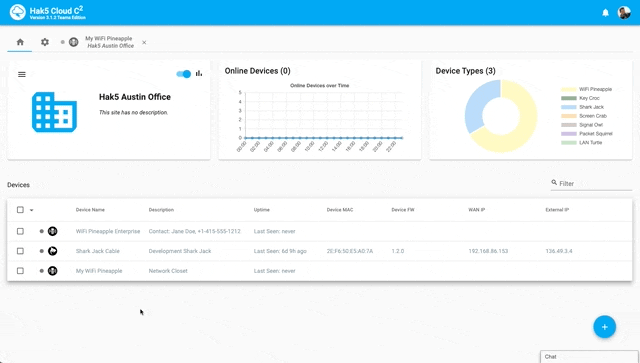Click External IP 136.49.3.4
The width and height of the screenshot is (640, 363).
(559, 251)
